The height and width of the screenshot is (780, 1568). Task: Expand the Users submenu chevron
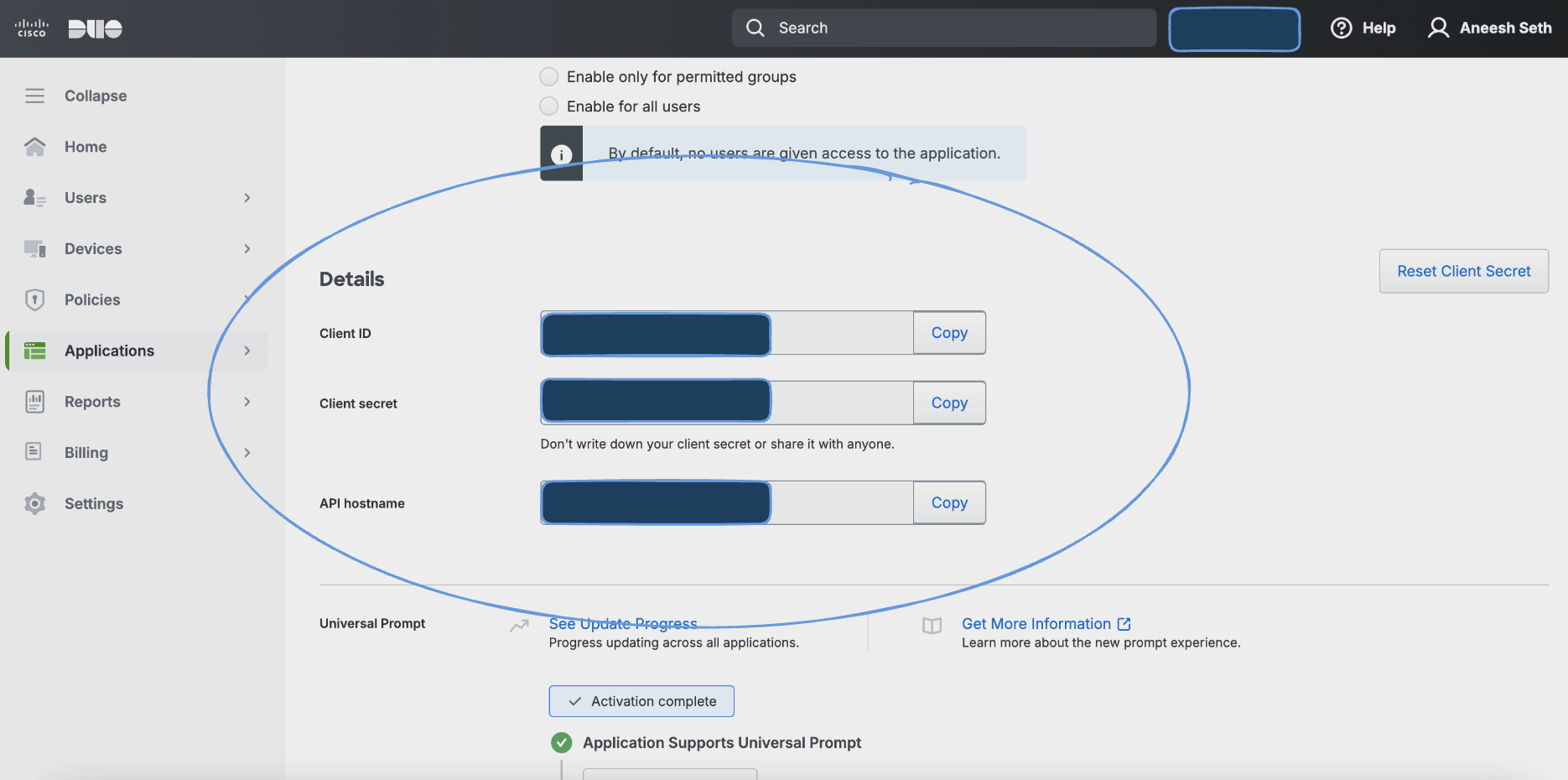[x=247, y=198]
